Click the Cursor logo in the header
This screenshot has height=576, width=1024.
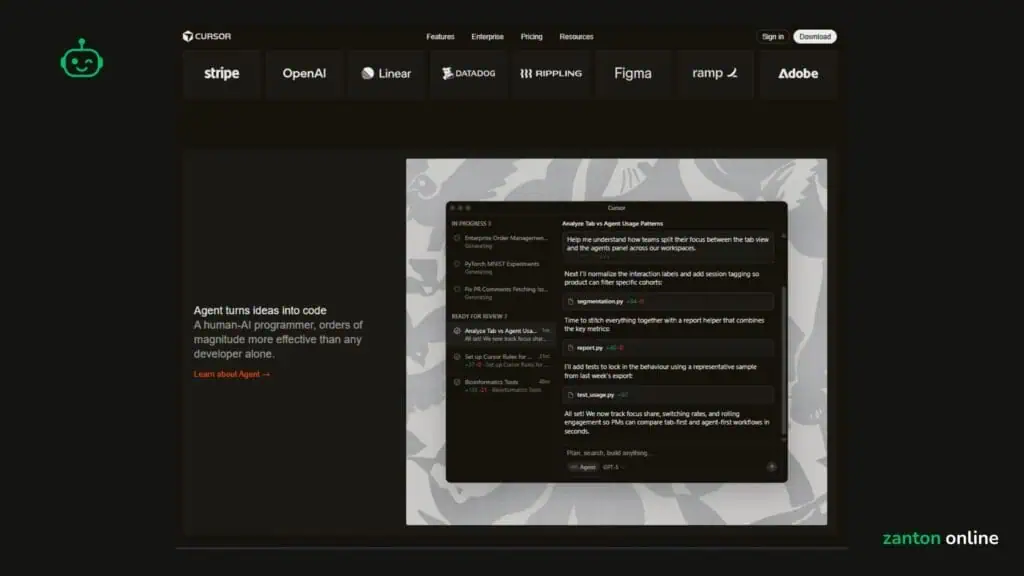click(207, 37)
